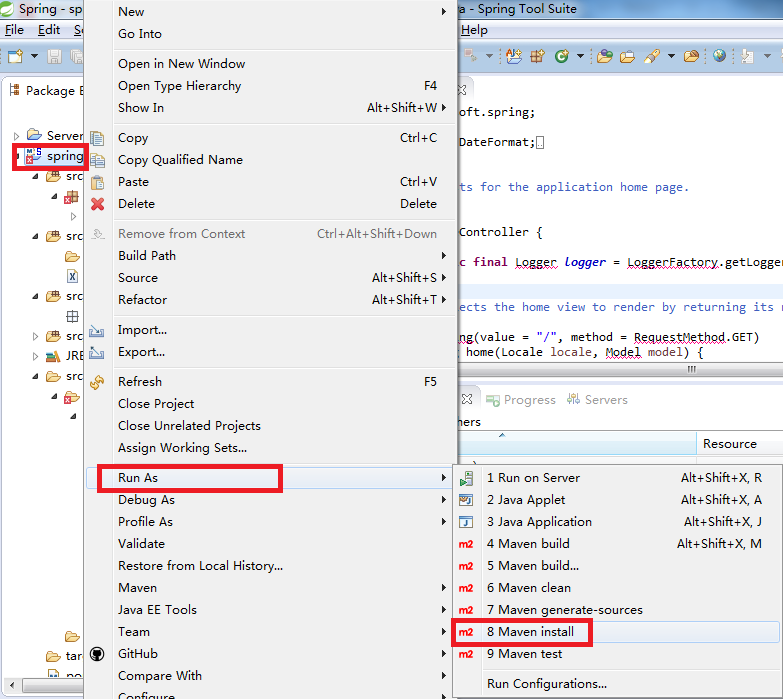Click the m2 icon beside Maven test
This screenshot has height=699, width=783.
point(466,654)
